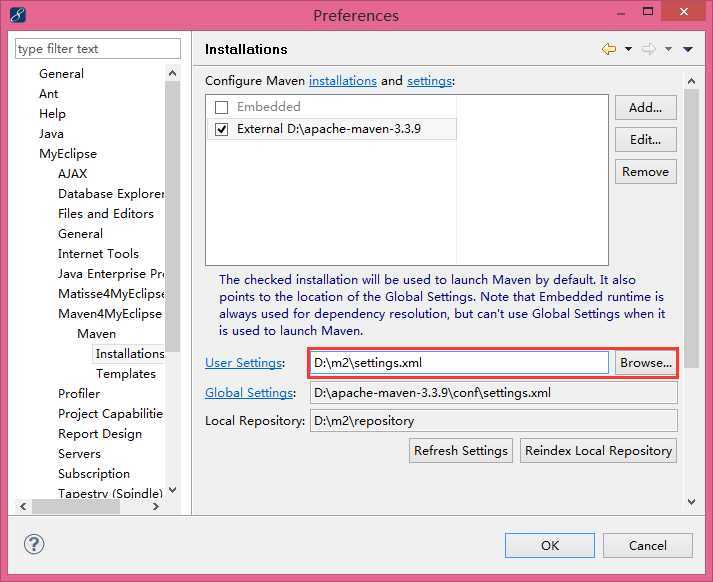Click the Local Repository path field
Screen dimensions: 713x582
494,421
